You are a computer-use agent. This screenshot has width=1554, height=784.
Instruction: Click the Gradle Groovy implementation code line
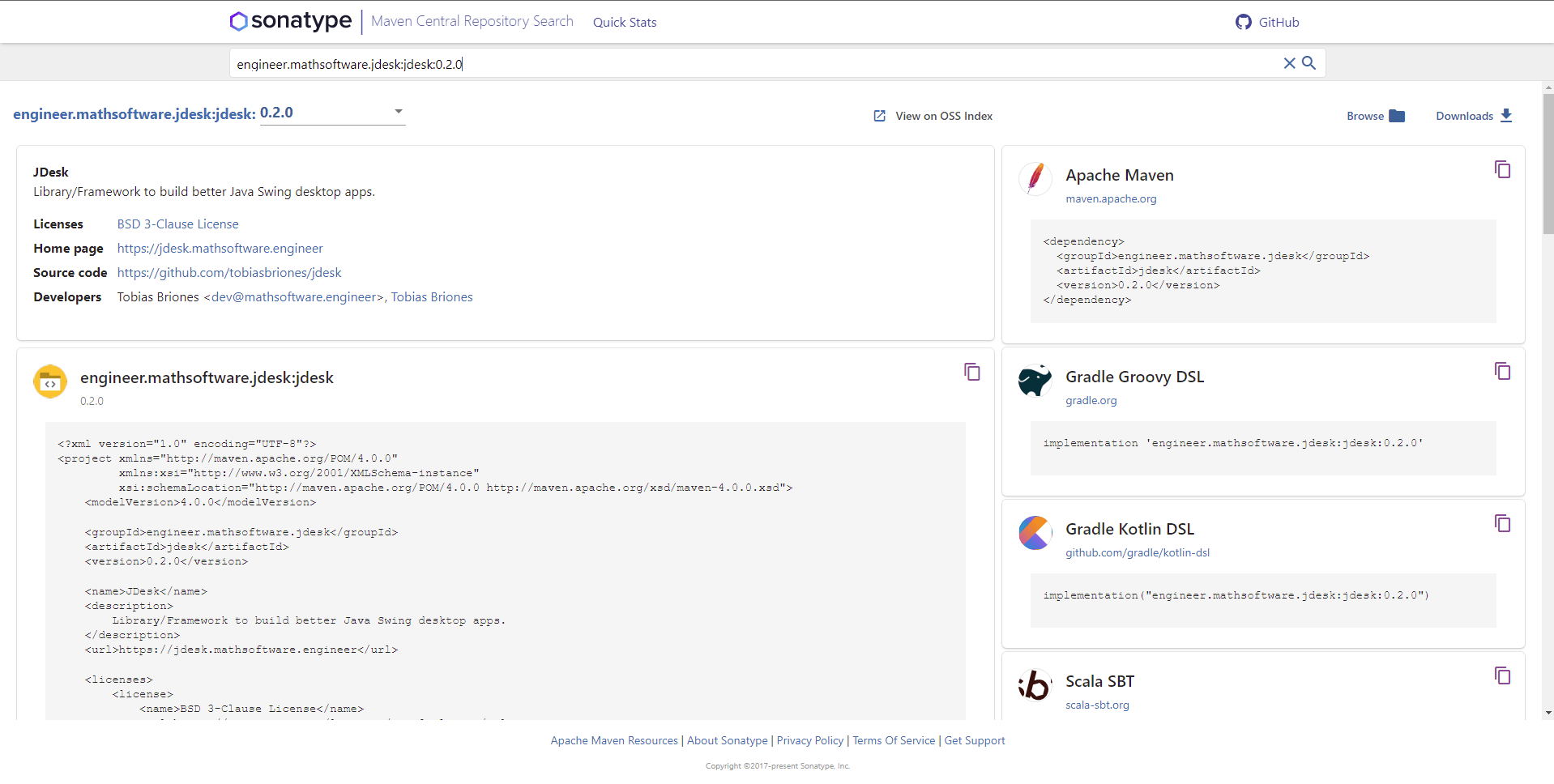pyautogui.click(x=1232, y=443)
